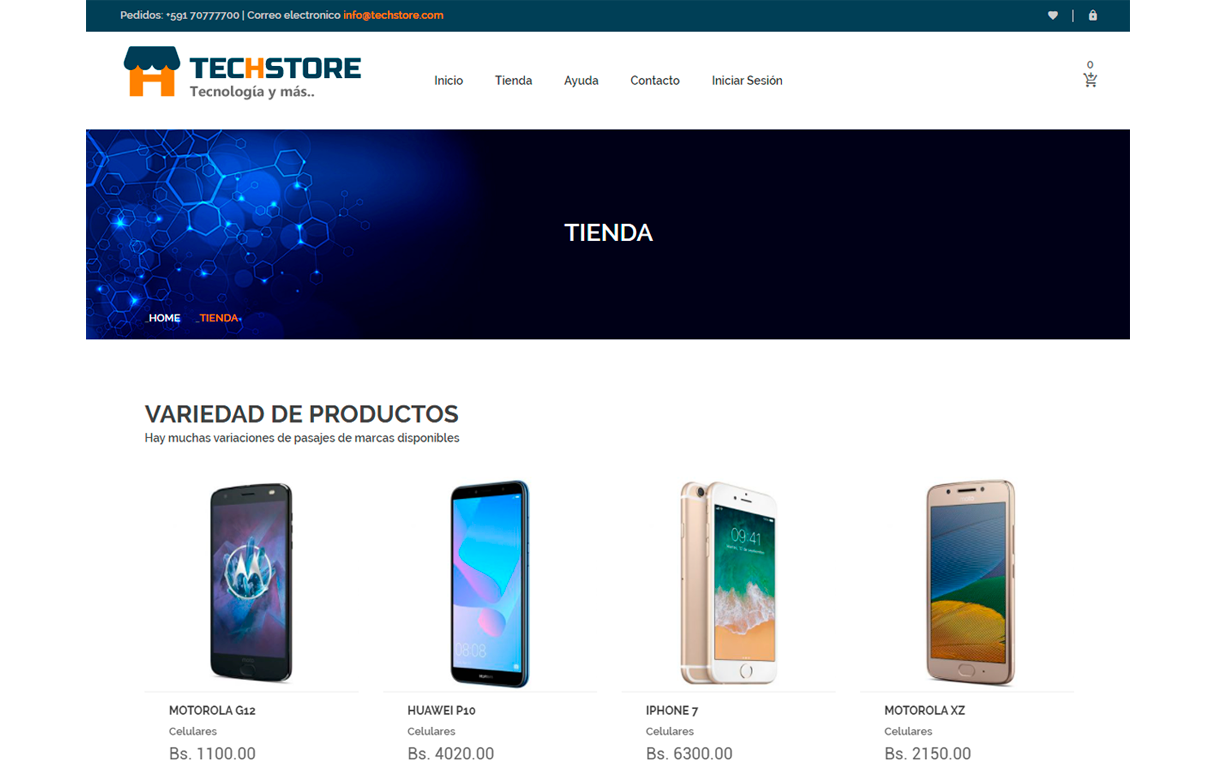
Task: Click info@techstore.com email link
Action: coord(393,15)
